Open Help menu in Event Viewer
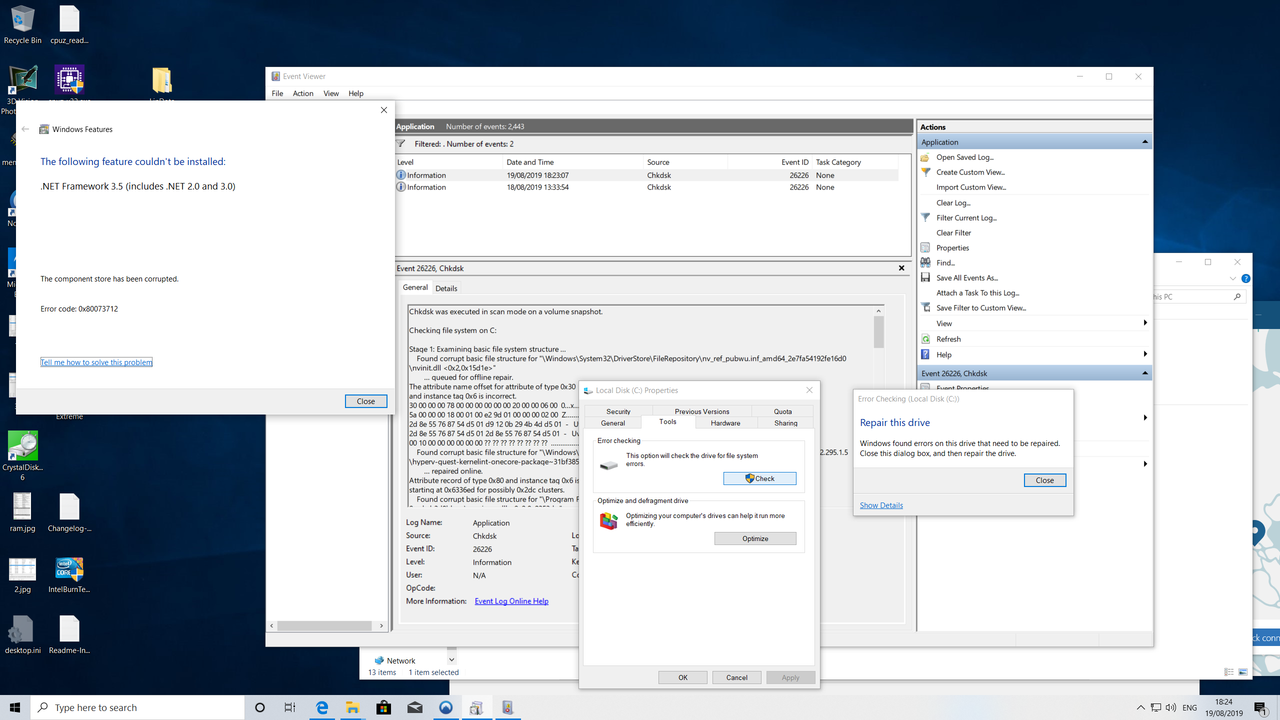Image resolution: width=1280 pixels, height=720 pixels. click(356, 93)
